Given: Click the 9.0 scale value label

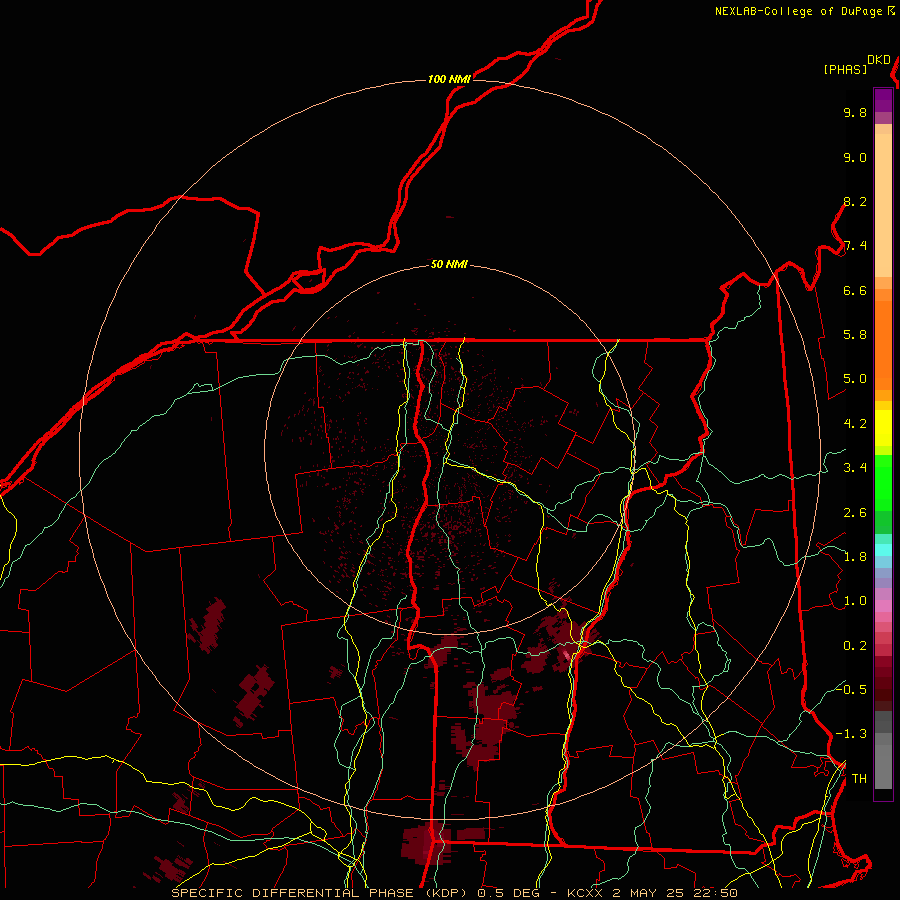Looking at the screenshot, I should (x=855, y=158).
